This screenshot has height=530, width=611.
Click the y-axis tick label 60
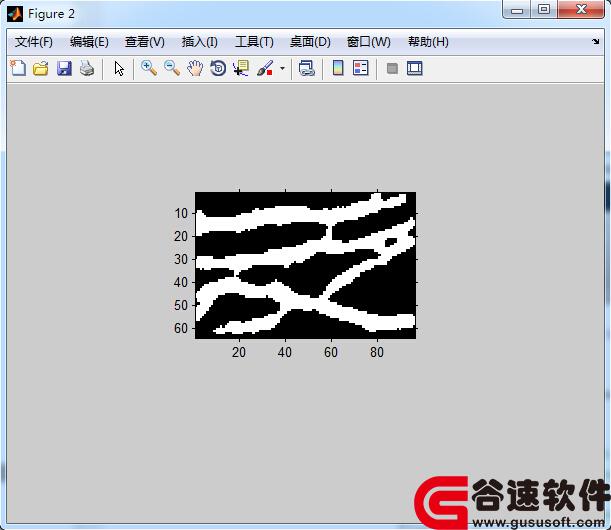[181, 329]
